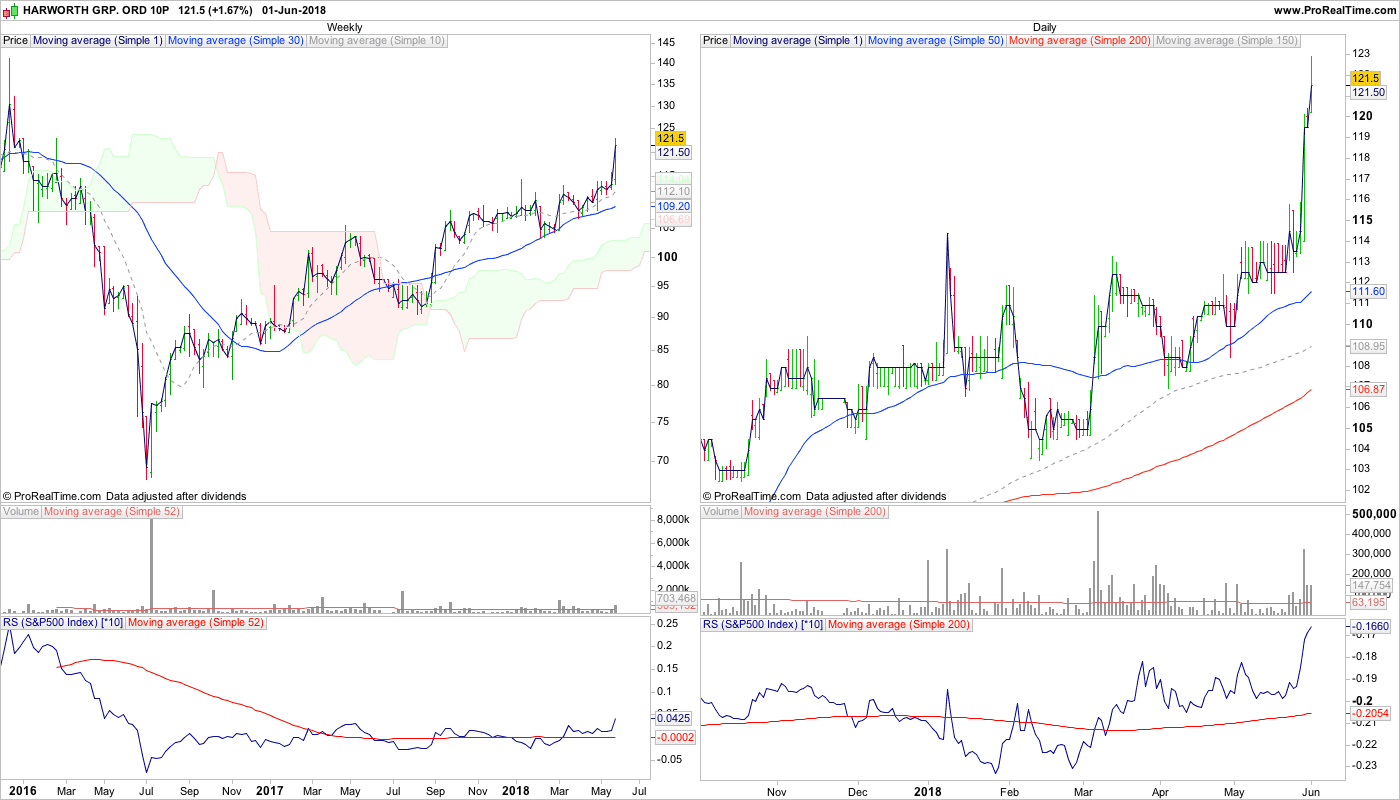The height and width of the screenshot is (800, 1400).
Task: Click the 500,000 label on Daily volume axis
Action: [1374, 514]
